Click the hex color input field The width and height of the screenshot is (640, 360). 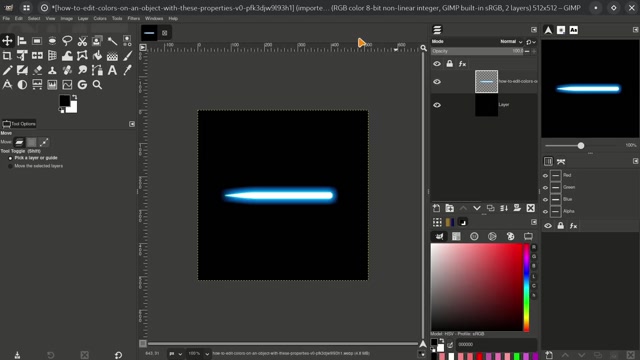tap(496, 344)
